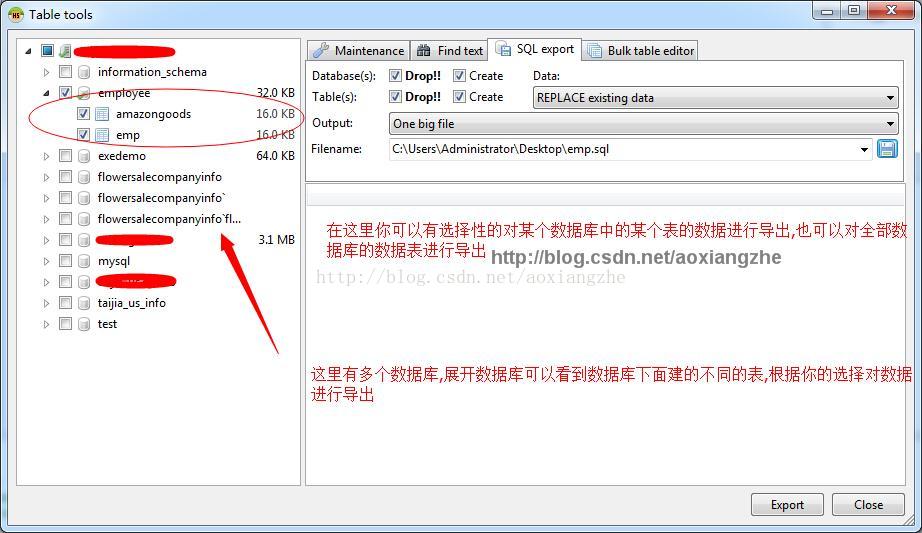Click the amazongoods table icon

click(x=102, y=114)
